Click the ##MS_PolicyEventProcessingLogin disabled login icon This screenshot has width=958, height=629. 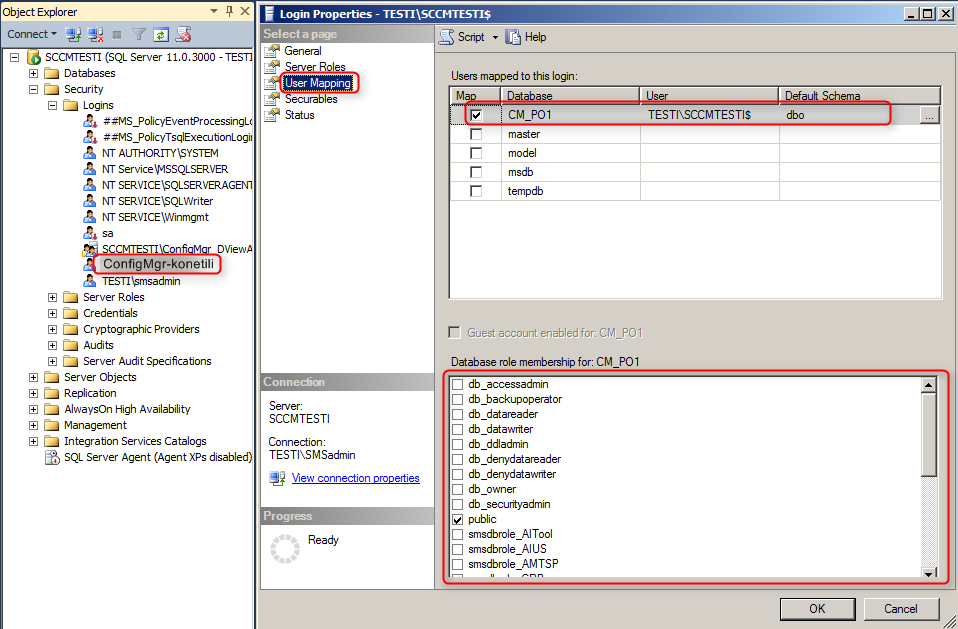90,122
